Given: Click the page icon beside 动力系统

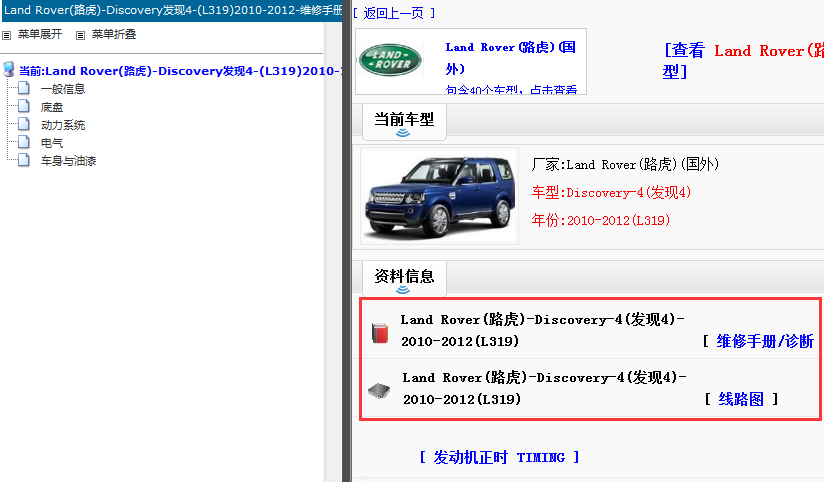Looking at the screenshot, I should (x=24, y=124).
